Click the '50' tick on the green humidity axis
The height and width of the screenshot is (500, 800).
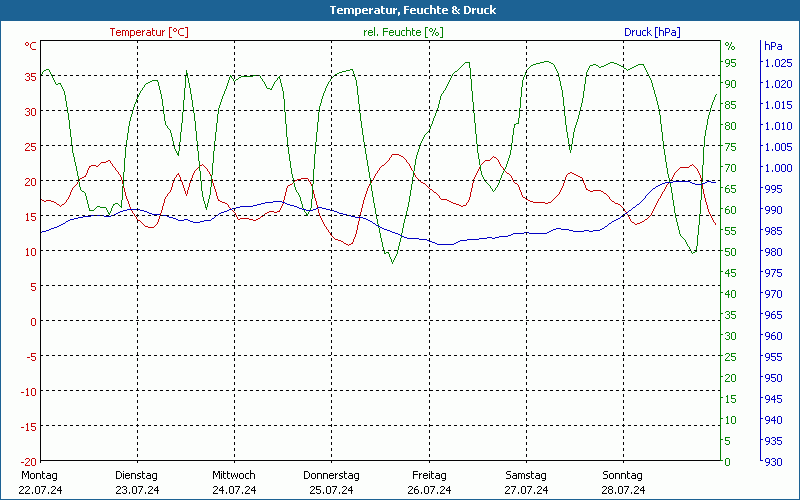731,252
